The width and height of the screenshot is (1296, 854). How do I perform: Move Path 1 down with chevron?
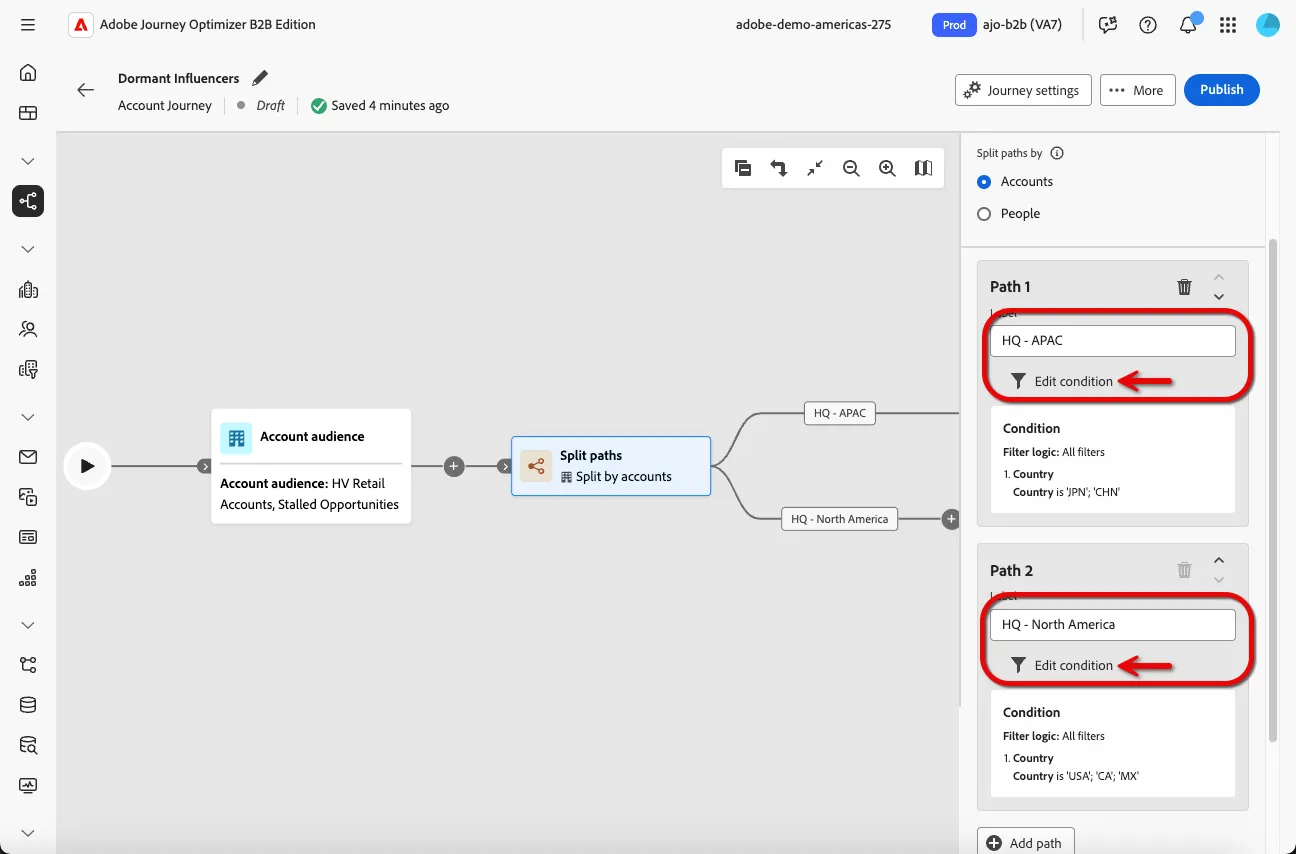(x=1219, y=296)
